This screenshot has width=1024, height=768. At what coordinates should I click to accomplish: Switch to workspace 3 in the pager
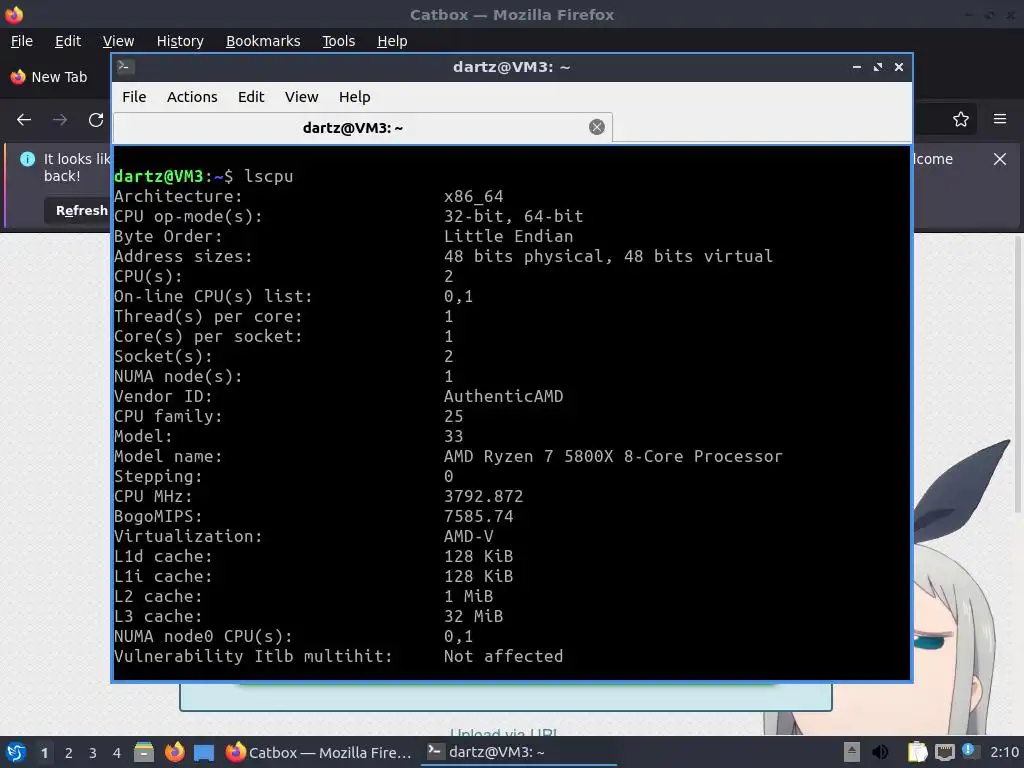93,753
